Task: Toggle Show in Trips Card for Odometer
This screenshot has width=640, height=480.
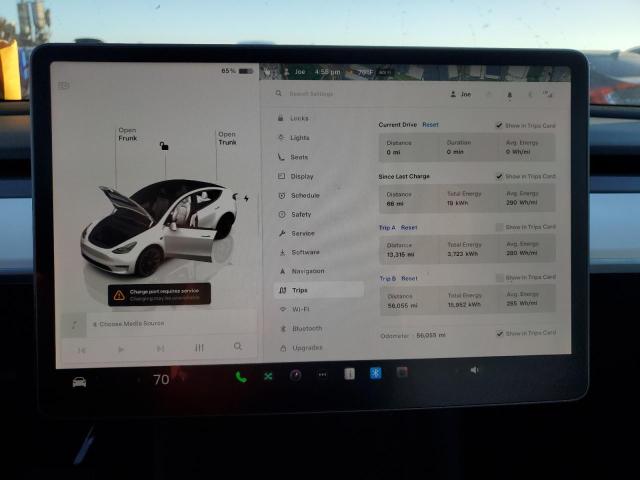Action: [x=500, y=333]
